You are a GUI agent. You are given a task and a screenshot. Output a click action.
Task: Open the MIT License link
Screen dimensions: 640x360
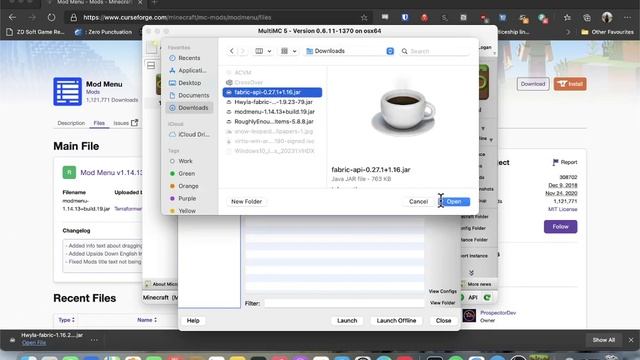tap(562, 209)
